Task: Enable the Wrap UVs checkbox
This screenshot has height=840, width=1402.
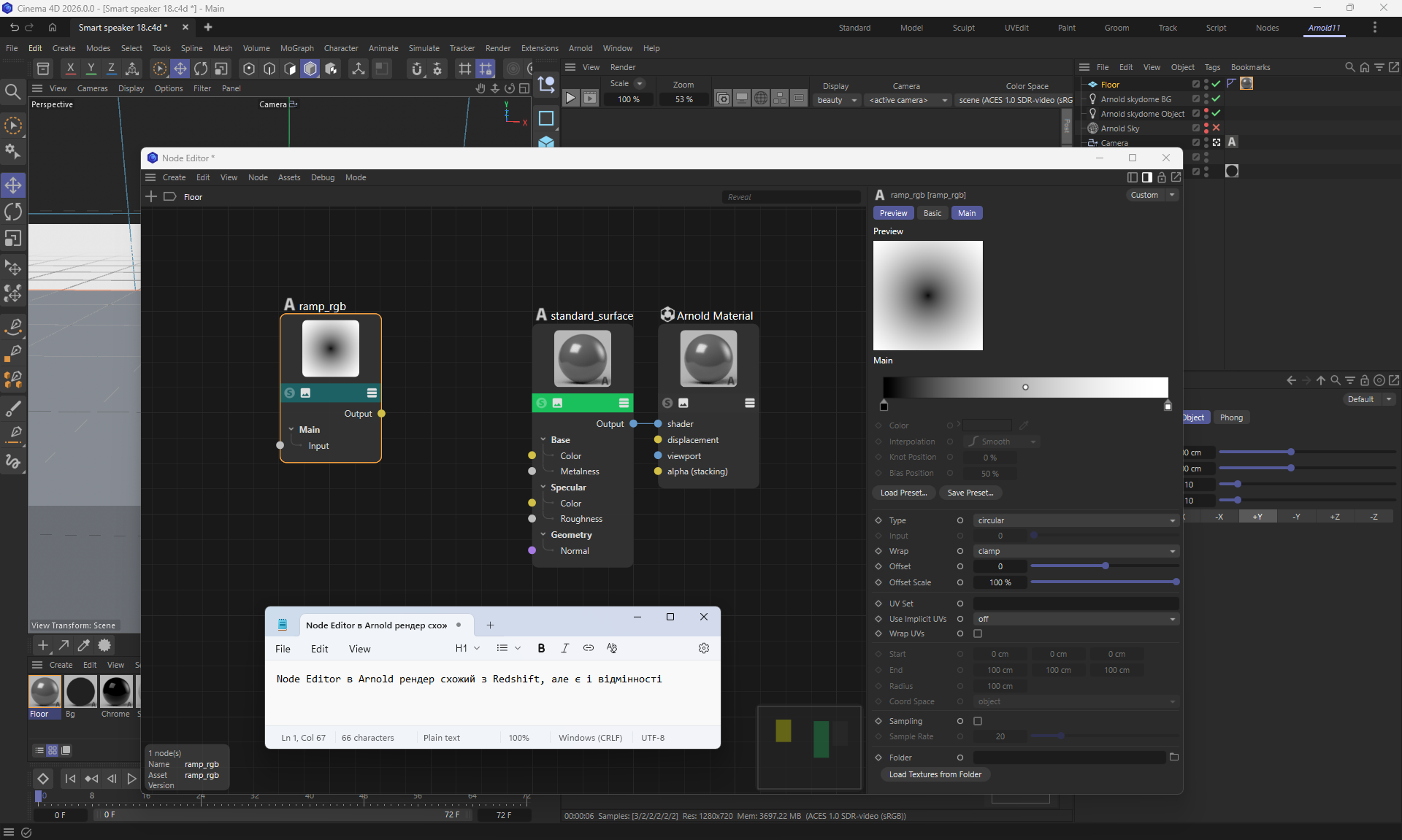Action: coord(978,633)
